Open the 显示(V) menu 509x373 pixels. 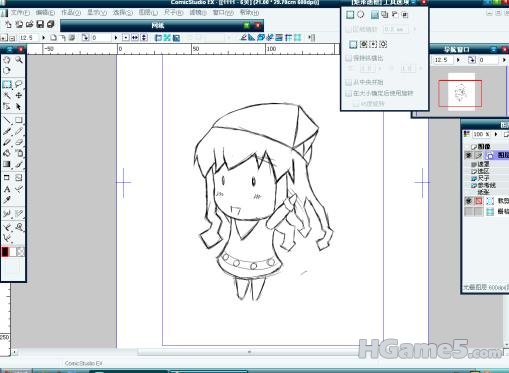coord(97,13)
